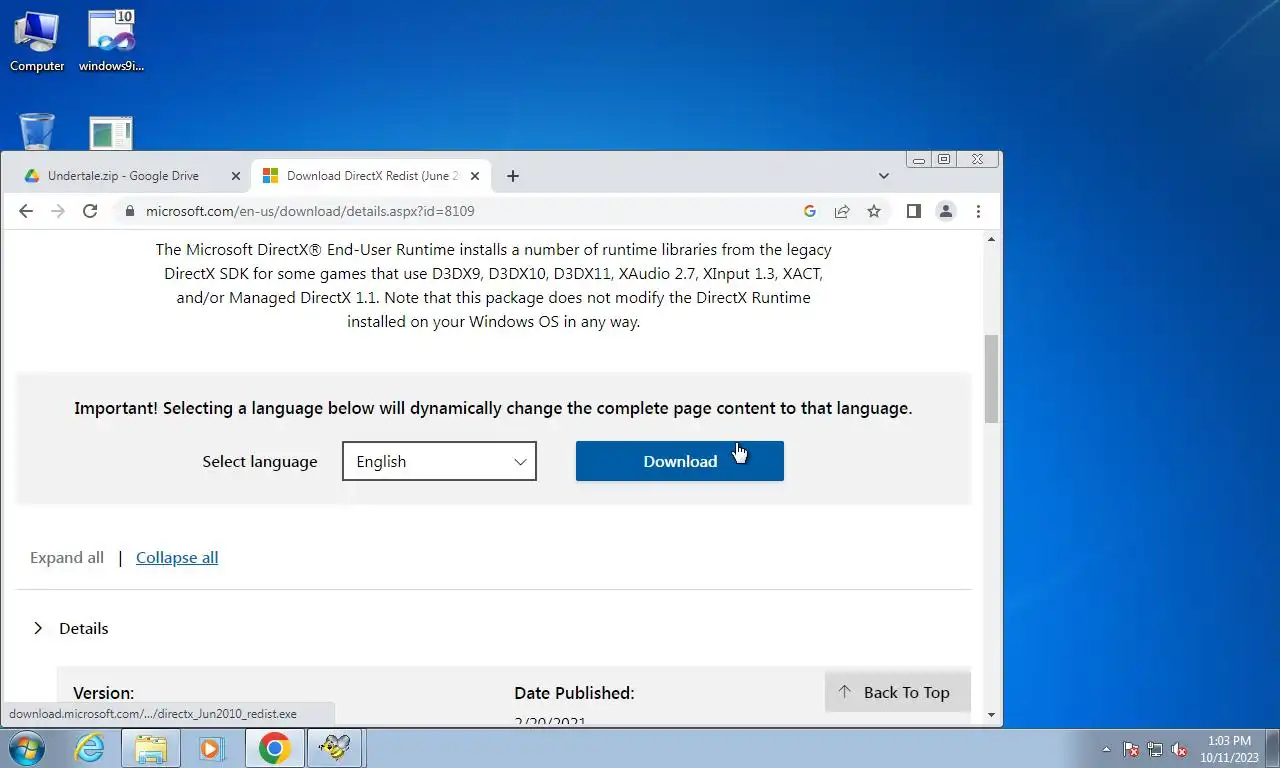Open the Select language dropdown
This screenshot has height=768, width=1280.
(439, 461)
